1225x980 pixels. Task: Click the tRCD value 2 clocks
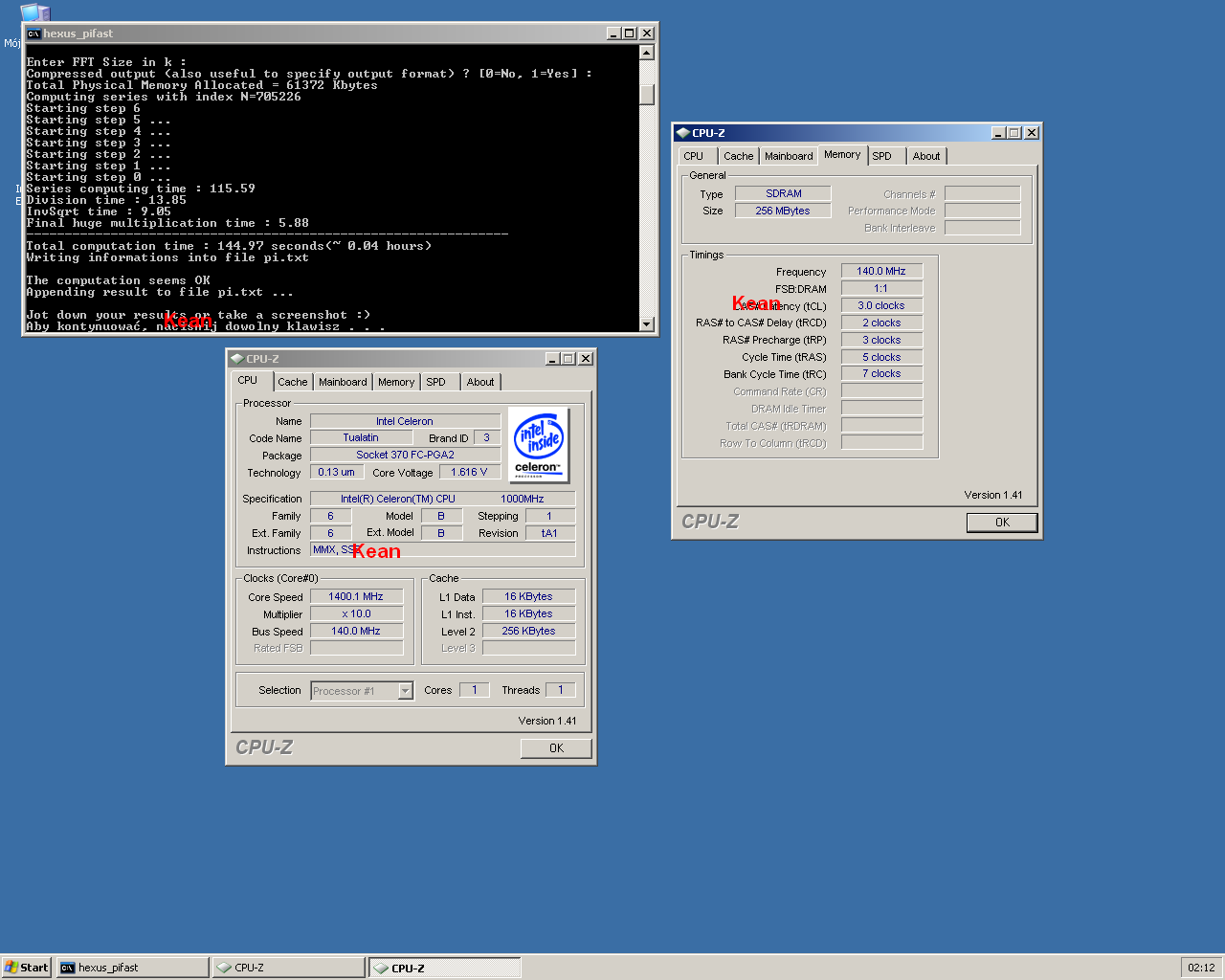pos(881,323)
